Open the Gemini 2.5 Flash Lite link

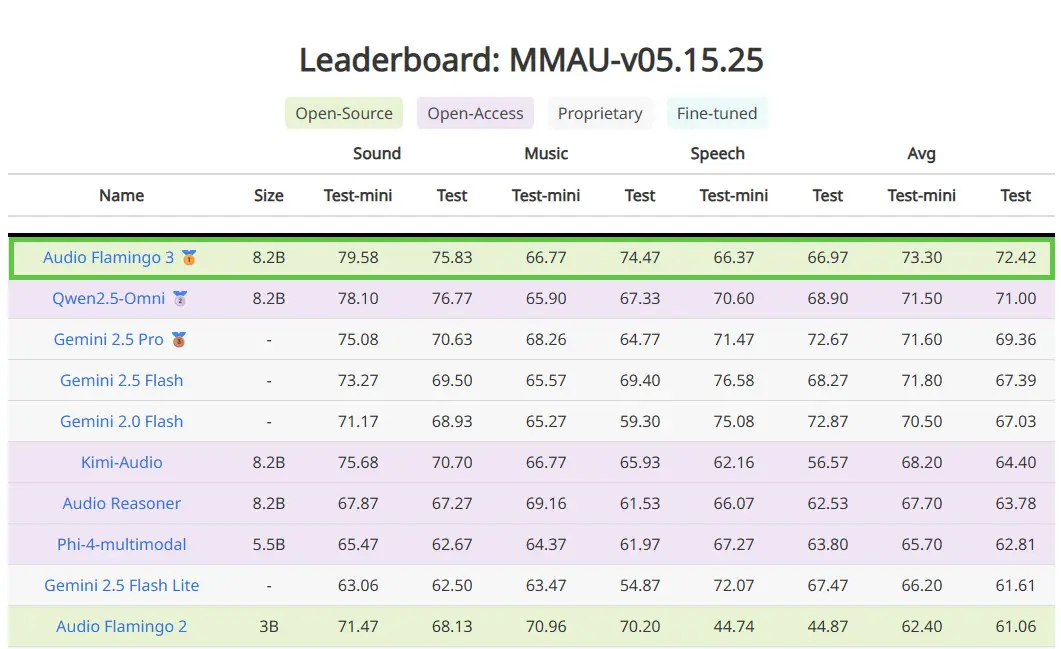click(122, 585)
